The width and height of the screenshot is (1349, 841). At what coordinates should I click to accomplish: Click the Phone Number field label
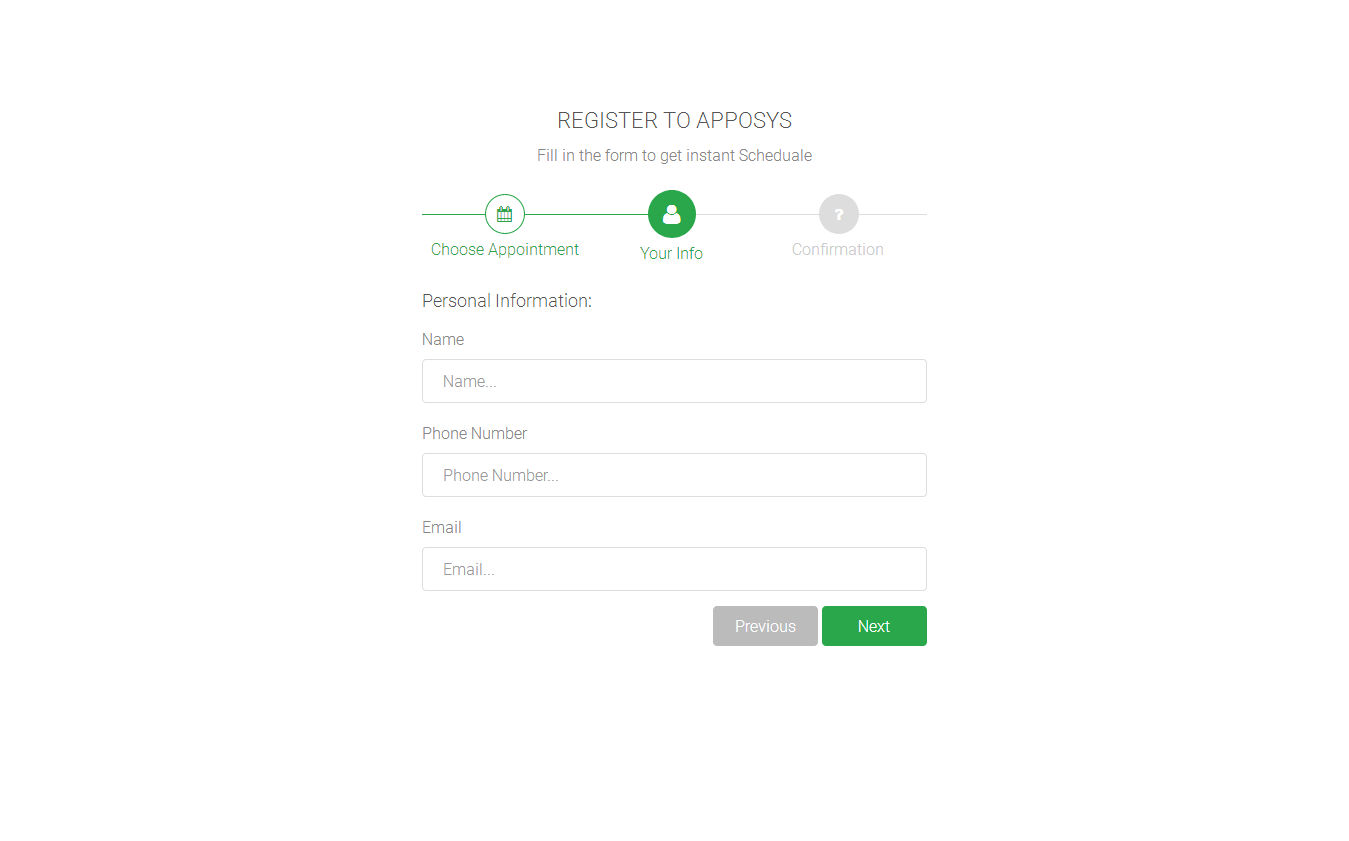coord(474,434)
